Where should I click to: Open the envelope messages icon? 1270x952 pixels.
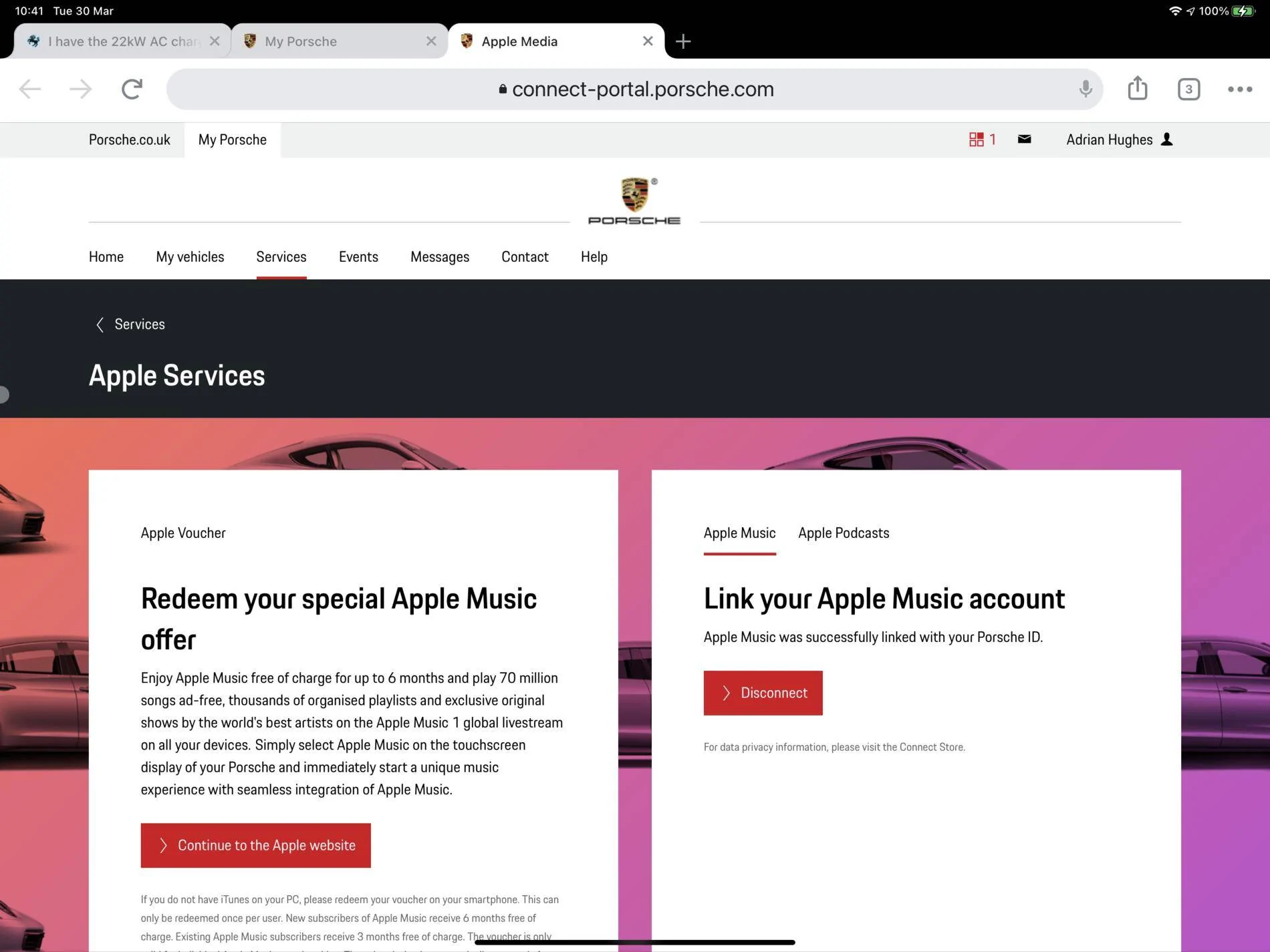coord(1024,139)
